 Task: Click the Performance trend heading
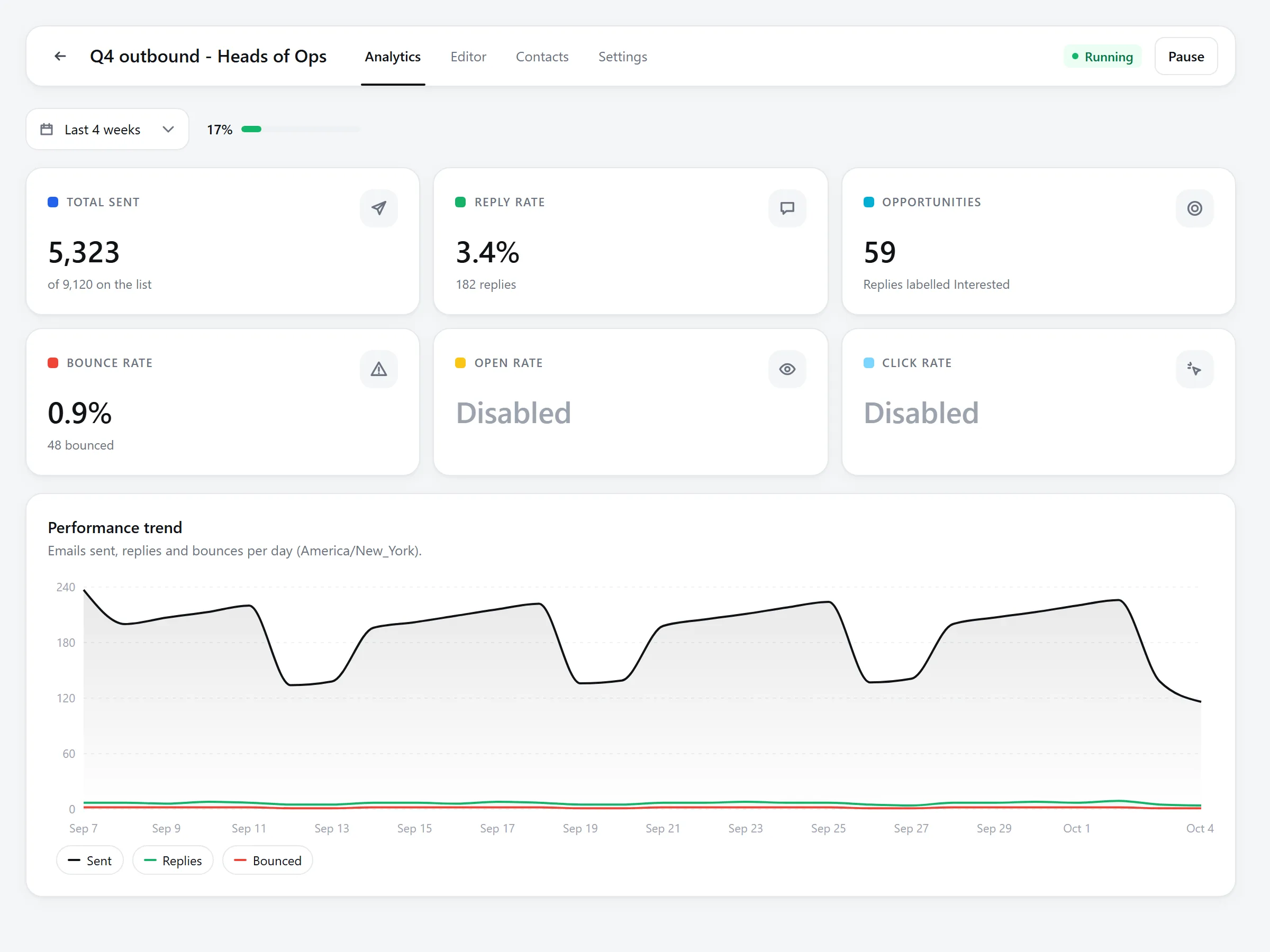(115, 527)
